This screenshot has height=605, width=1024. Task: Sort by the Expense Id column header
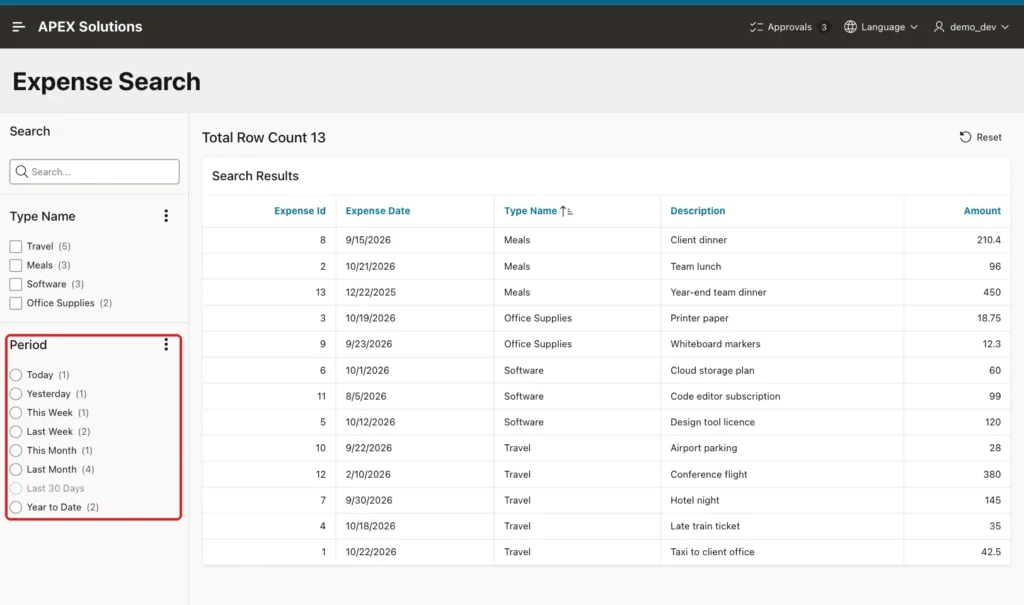pos(300,211)
